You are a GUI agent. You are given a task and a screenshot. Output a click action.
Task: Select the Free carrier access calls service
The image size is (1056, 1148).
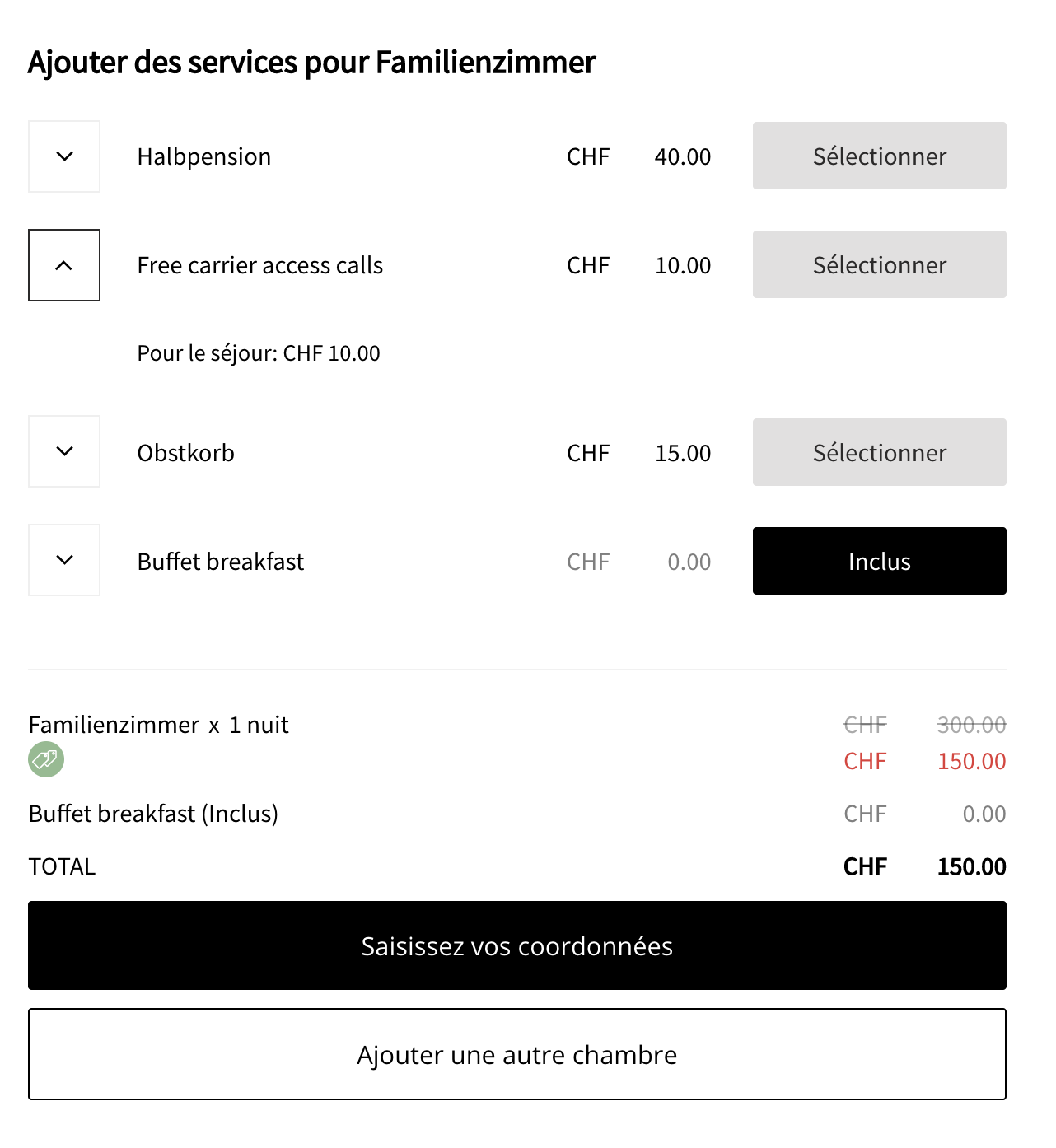tap(879, 265)
